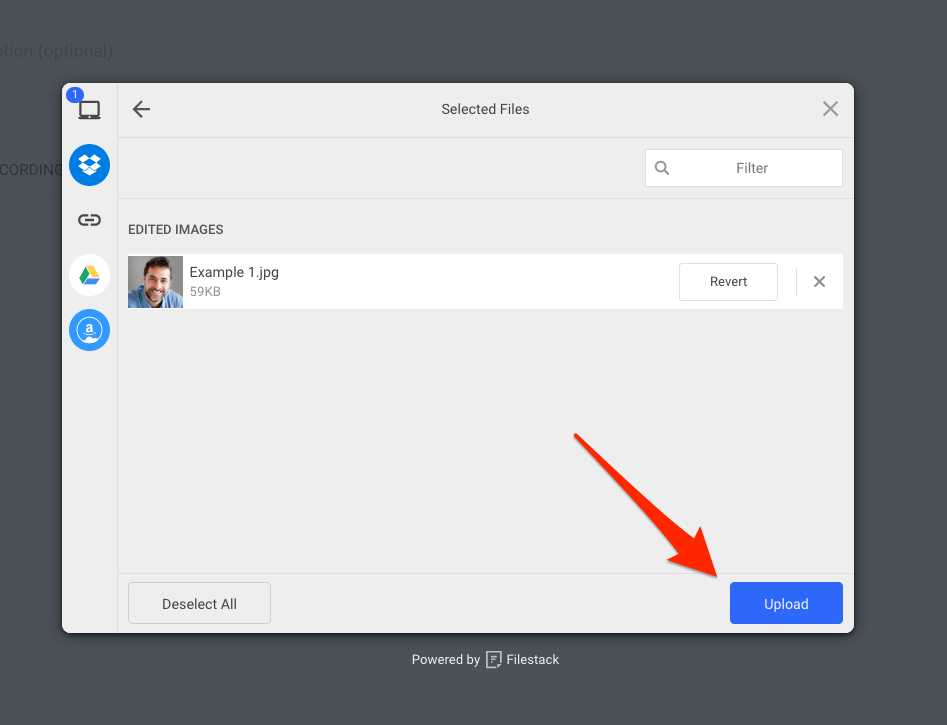This screenshot has width=947, height=725.
Task: Open the Example 1.jpg thumbnail
Action: (155, 282)
